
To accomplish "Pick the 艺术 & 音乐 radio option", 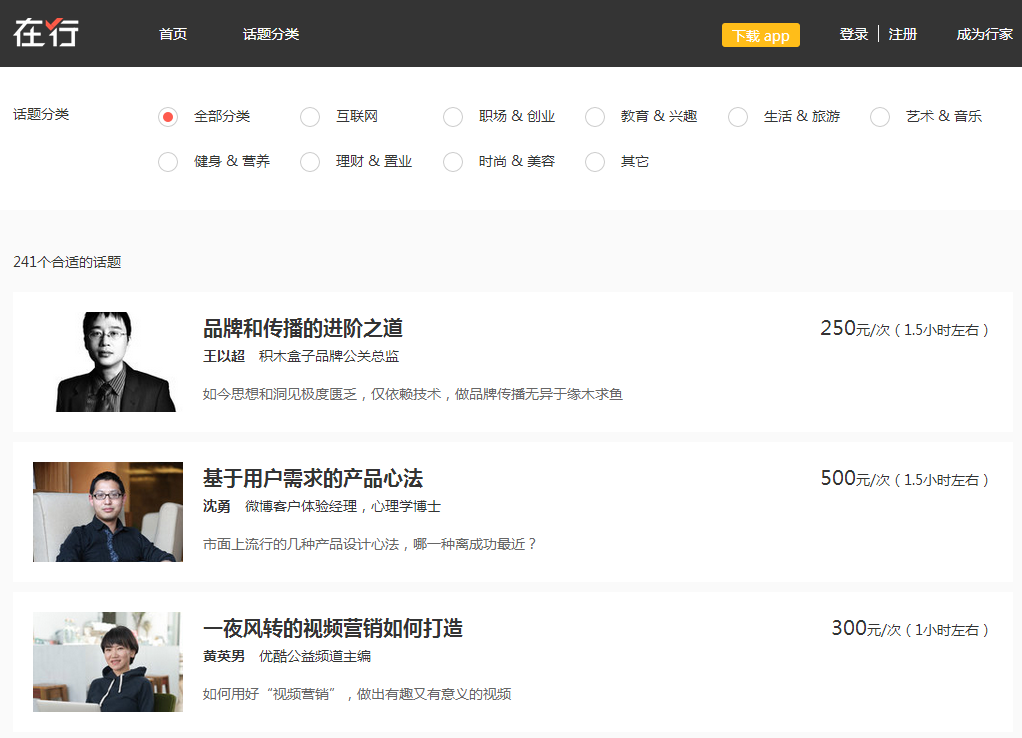I will click(x=880, y=117).
